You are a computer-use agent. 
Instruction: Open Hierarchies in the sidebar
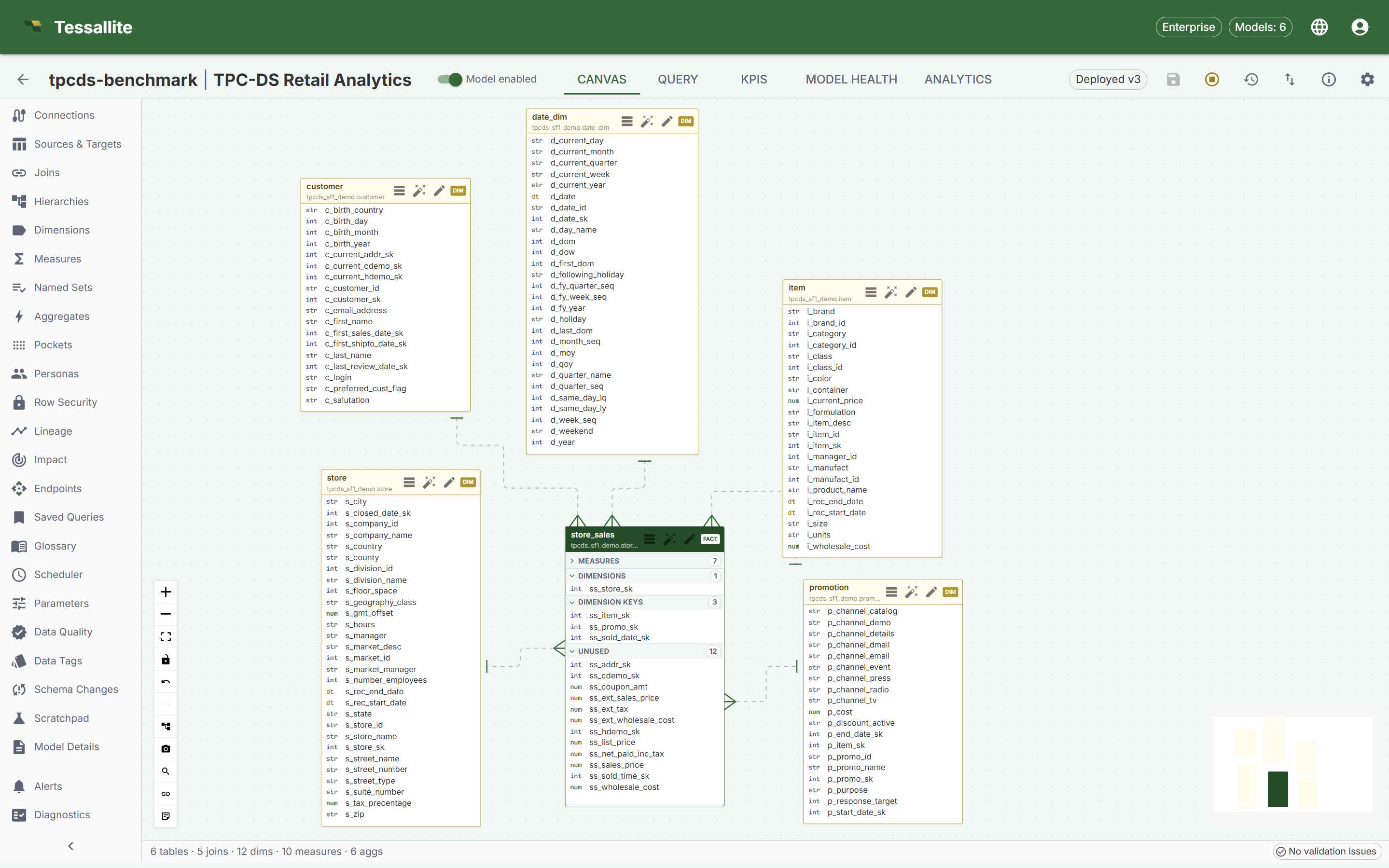[70, 202]
